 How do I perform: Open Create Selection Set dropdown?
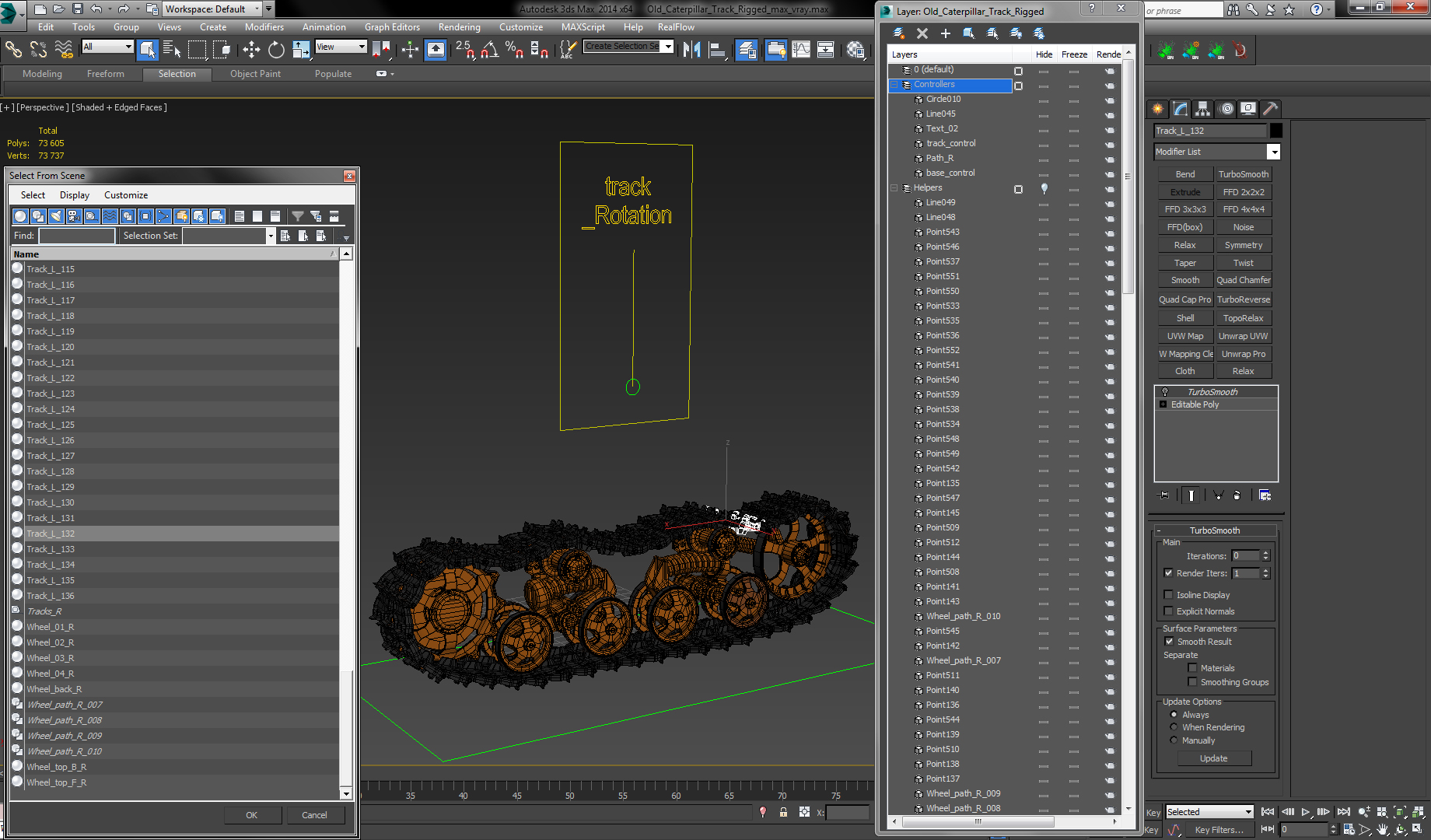[668, 47]
